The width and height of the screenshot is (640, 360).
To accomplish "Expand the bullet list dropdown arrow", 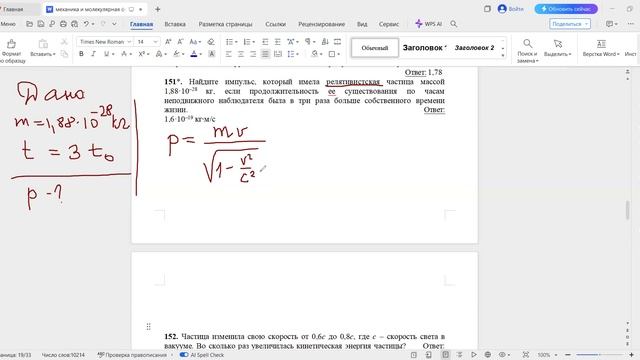I will (x=236, y=42).
